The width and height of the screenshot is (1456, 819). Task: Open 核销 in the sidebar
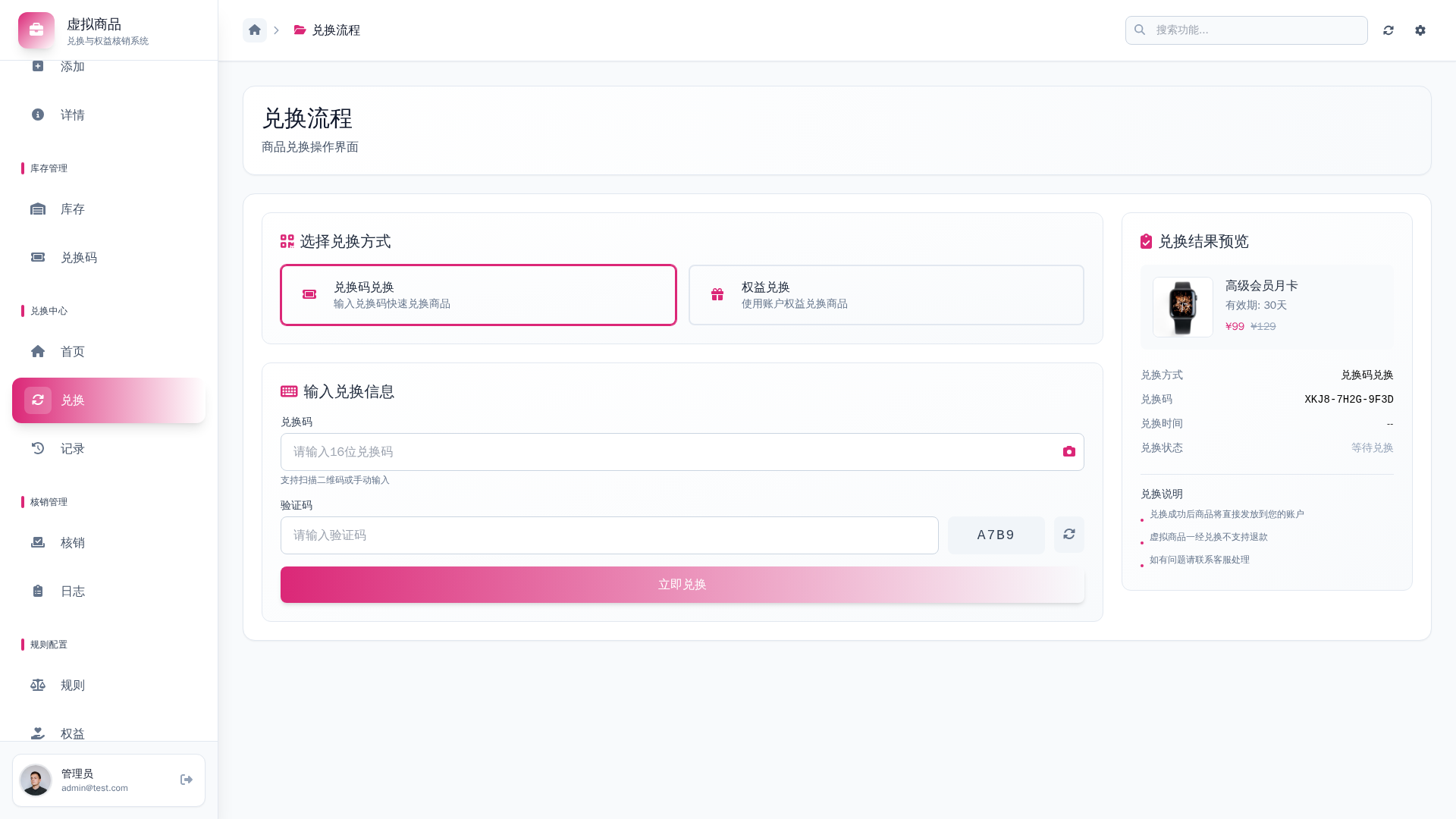pyautogui.click(x=73, y=543)
